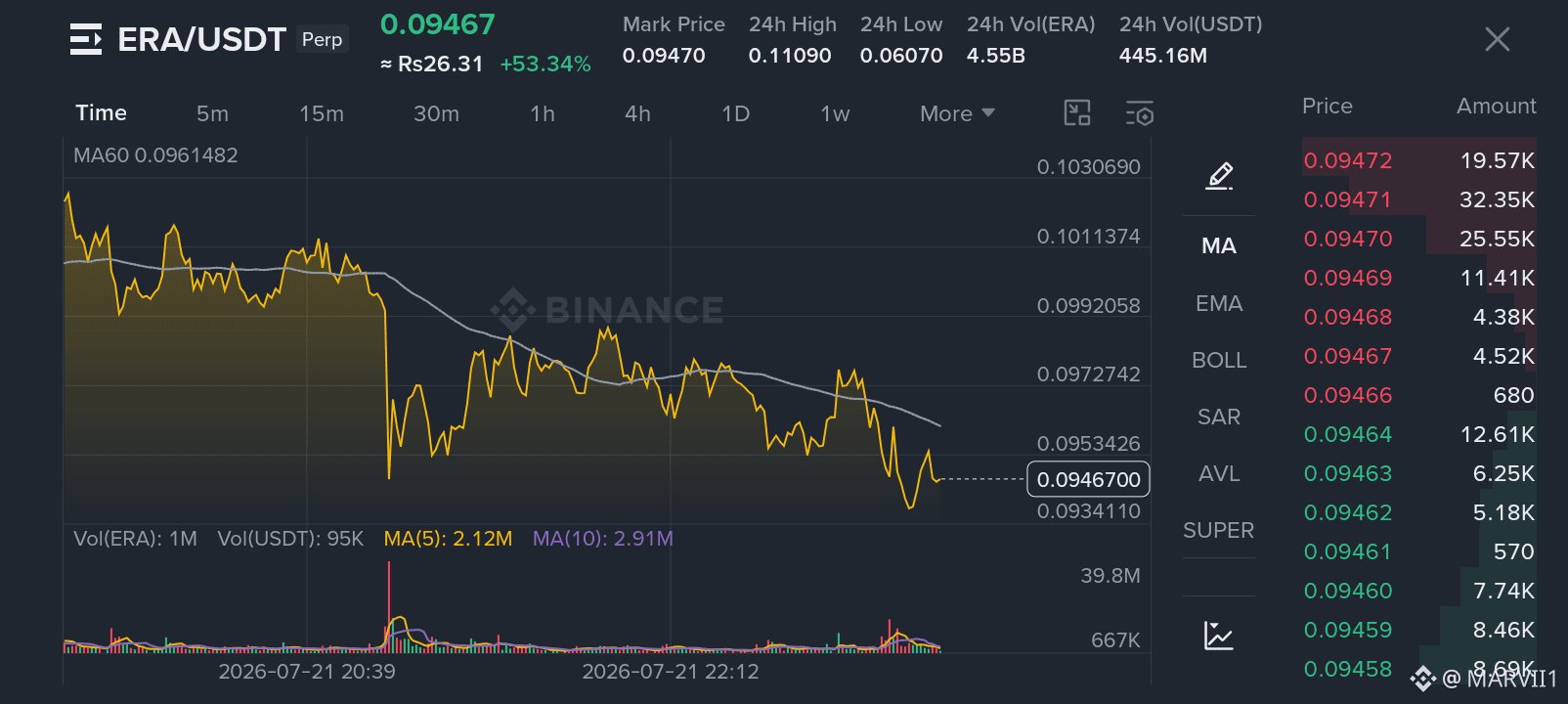1568x704 pixels.
Task: Enable the SAR indicator
Action: point(1219,418)
